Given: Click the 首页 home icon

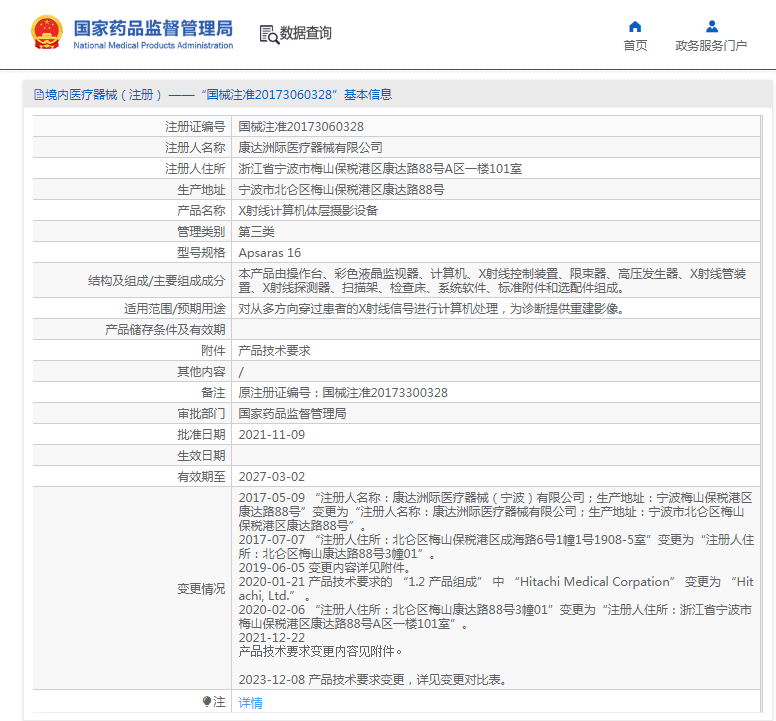Looking at the screenshot, I should (635, 26).
